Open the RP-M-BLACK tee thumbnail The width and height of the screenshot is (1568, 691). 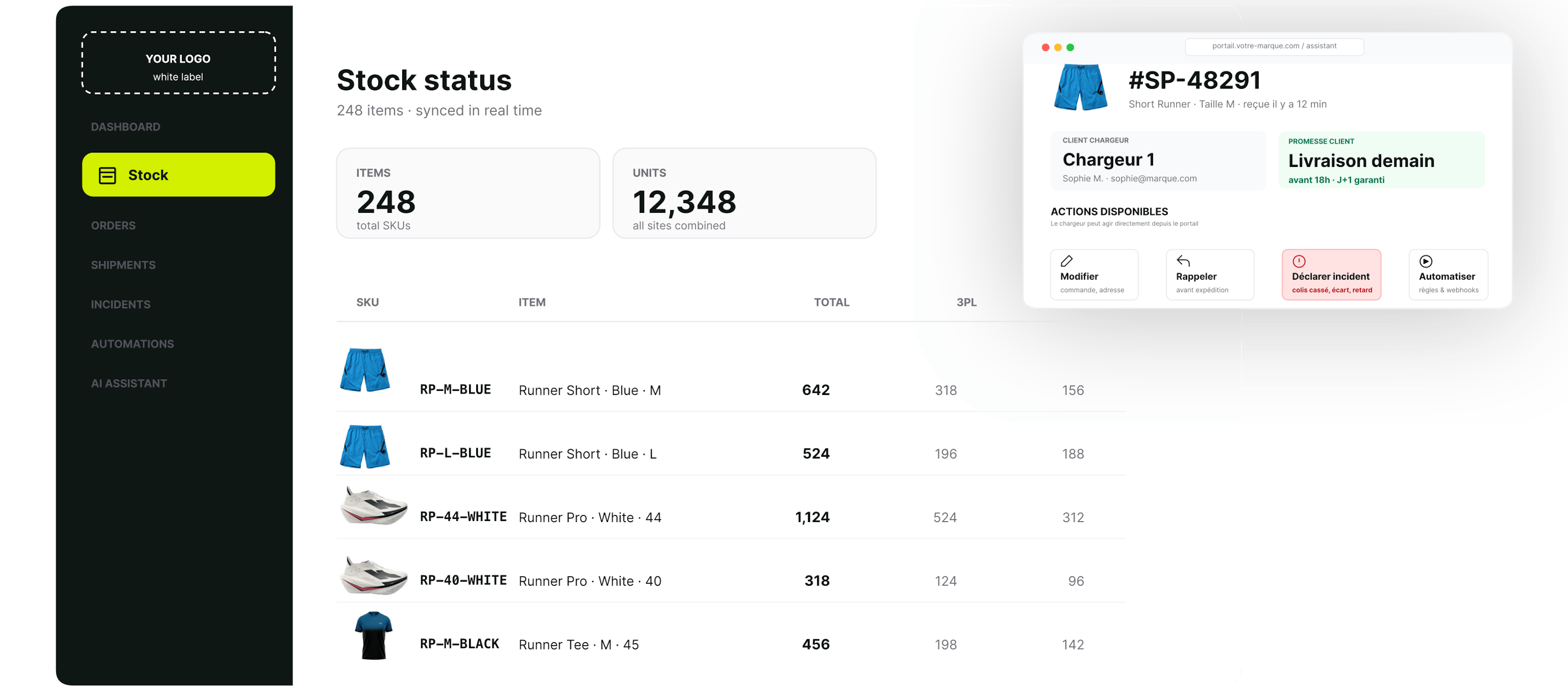point(373,635)
